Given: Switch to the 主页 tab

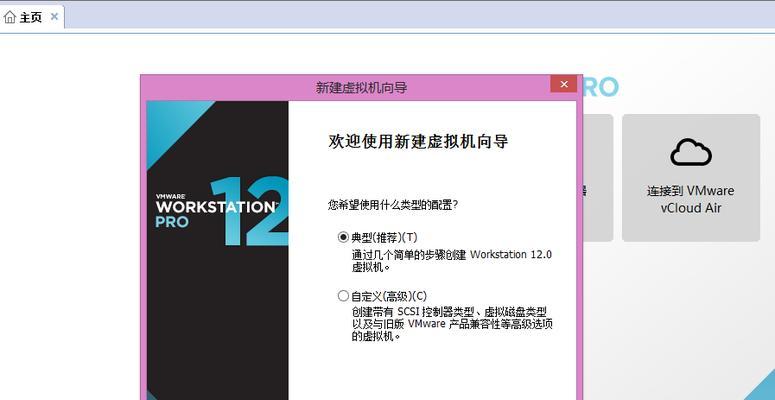Looking at the screenshot, I should pos(31,18).
